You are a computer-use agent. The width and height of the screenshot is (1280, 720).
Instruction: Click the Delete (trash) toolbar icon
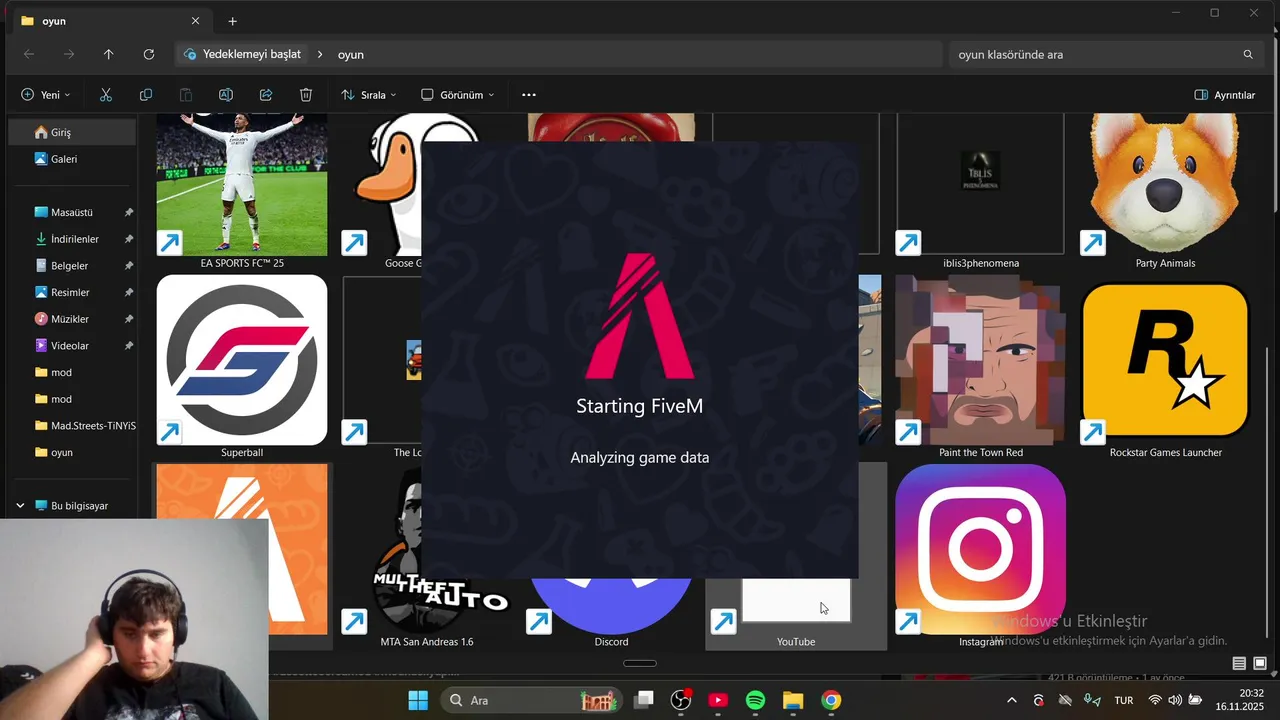coord(306,95)
